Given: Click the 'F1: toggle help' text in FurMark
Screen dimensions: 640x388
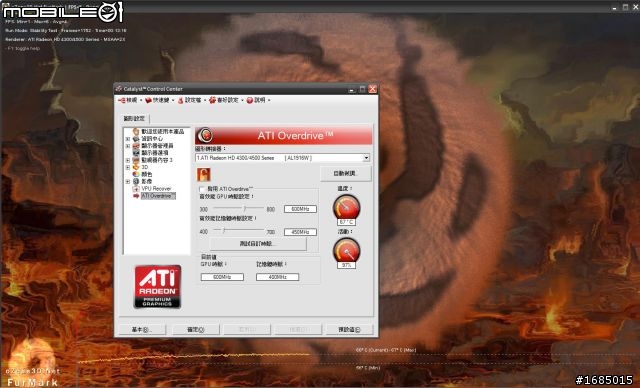Looking at the screenshot, I should (23, 48).
